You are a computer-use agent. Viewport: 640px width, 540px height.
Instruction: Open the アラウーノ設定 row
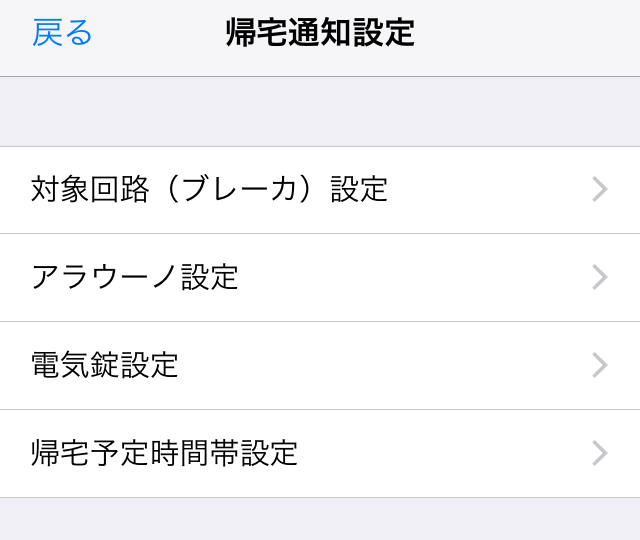coord(320,277)
